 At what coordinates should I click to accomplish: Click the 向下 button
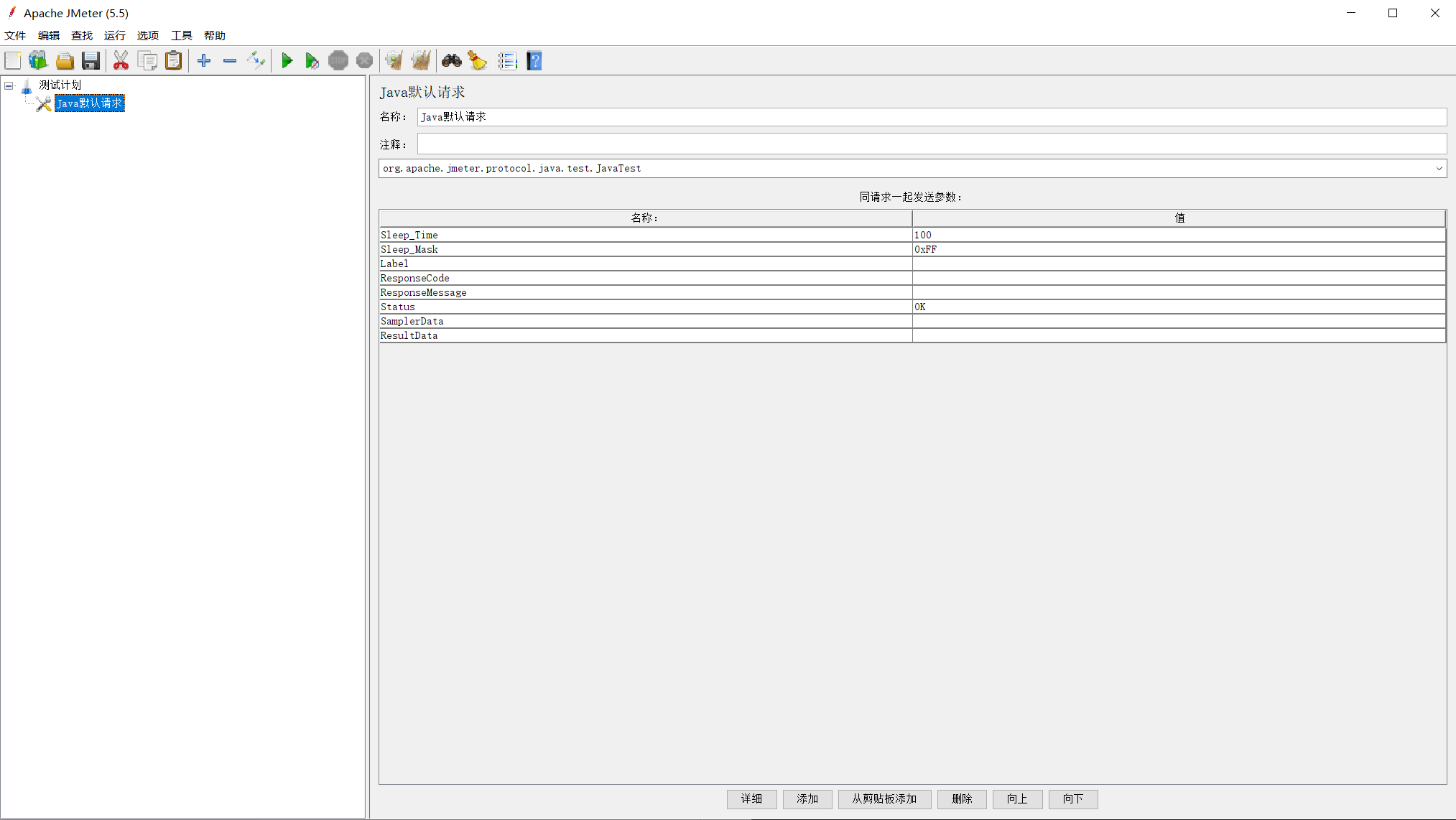(x=1073, y=799)
